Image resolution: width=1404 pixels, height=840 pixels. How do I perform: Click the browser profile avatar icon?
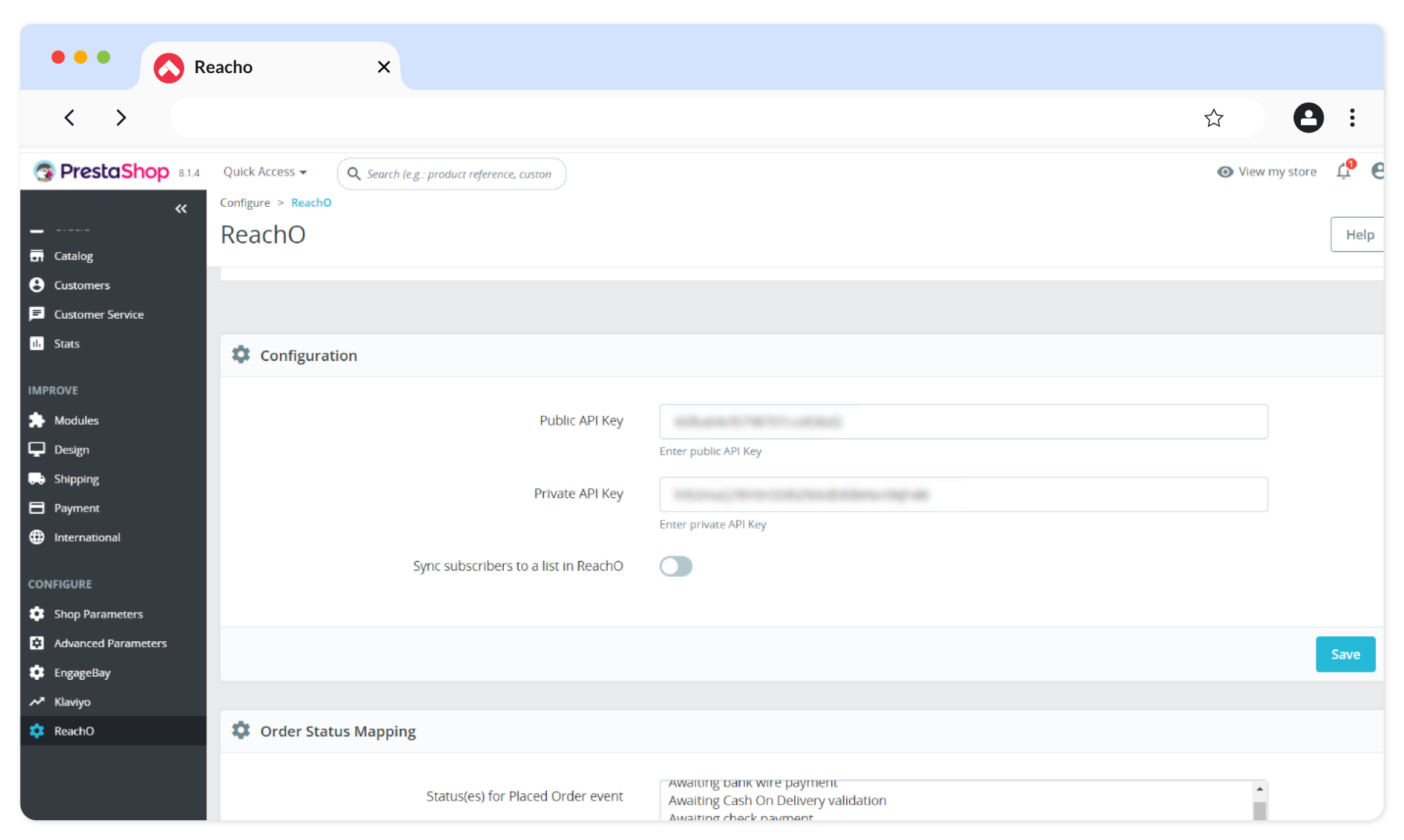[1308, 118]
